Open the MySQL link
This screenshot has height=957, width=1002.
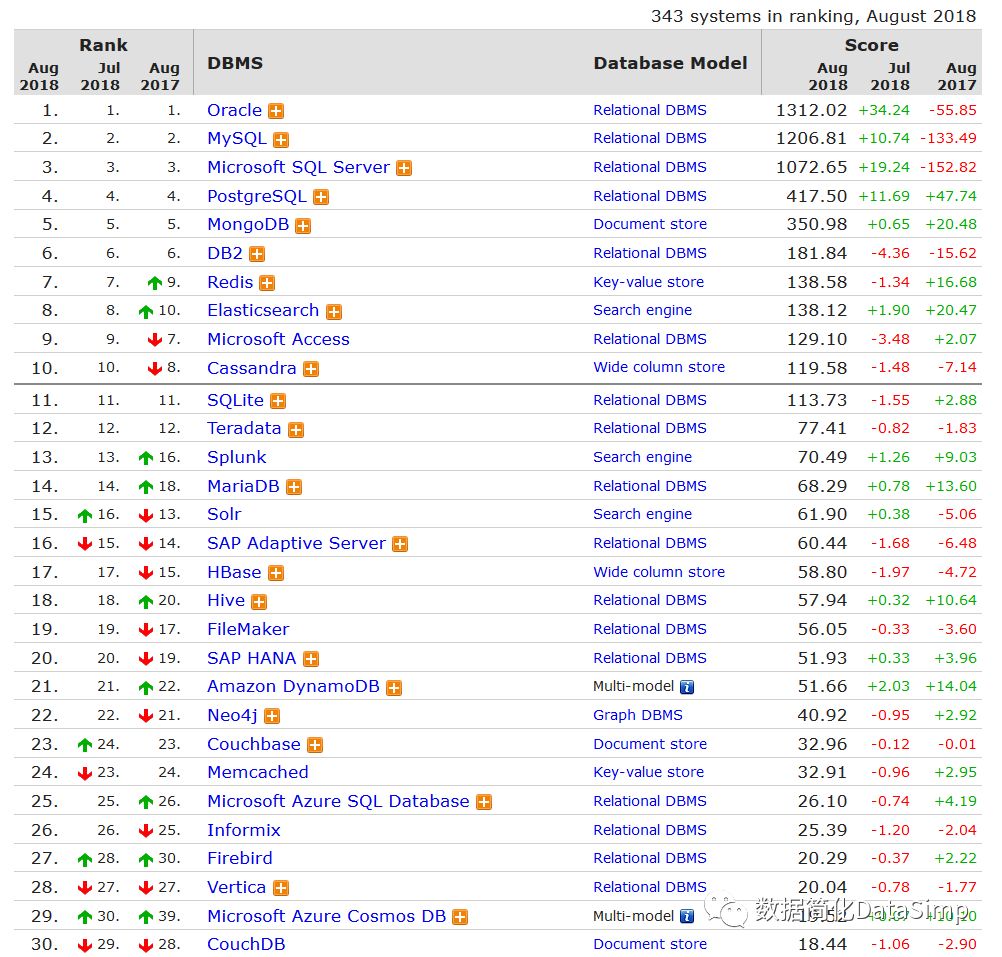click(236, 139)
